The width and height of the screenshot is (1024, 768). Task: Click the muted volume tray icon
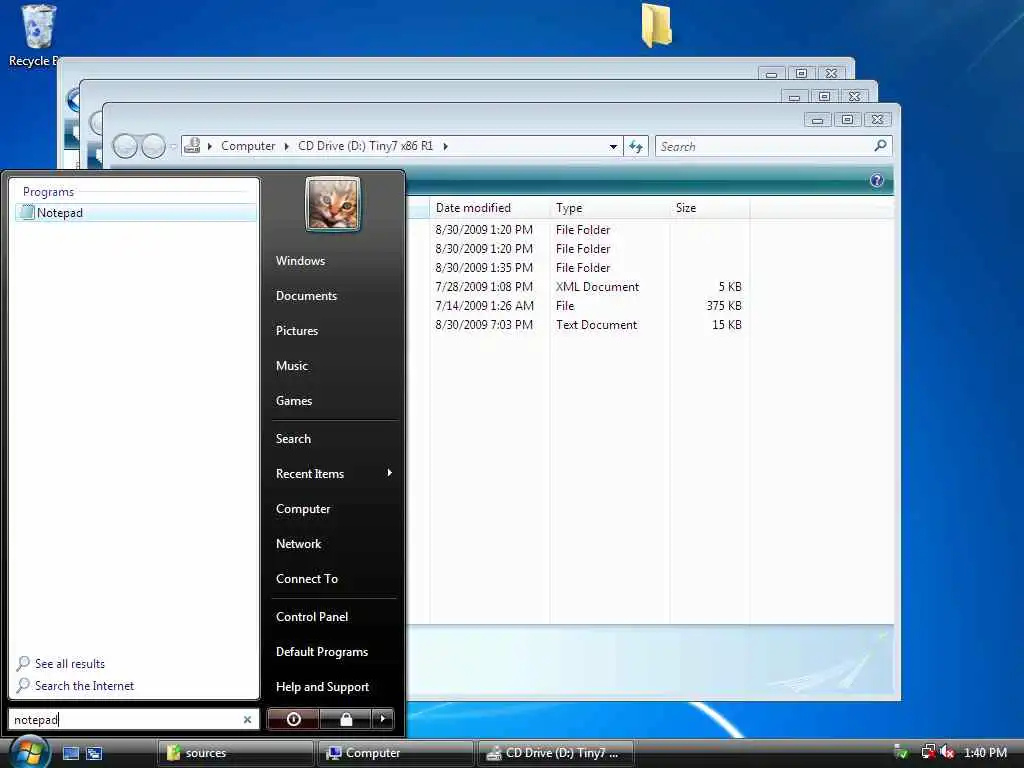pos(947,752)
